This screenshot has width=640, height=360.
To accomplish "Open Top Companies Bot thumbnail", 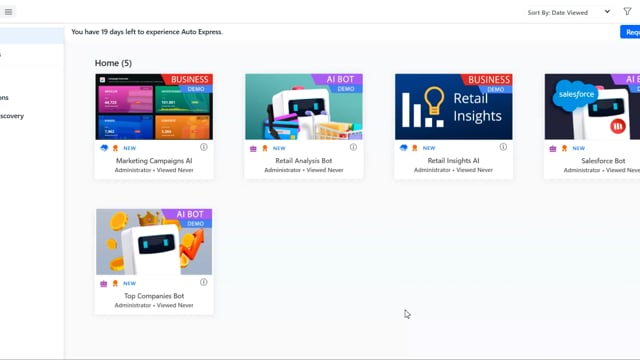I will pyautogui.click(x=154, y=242).
